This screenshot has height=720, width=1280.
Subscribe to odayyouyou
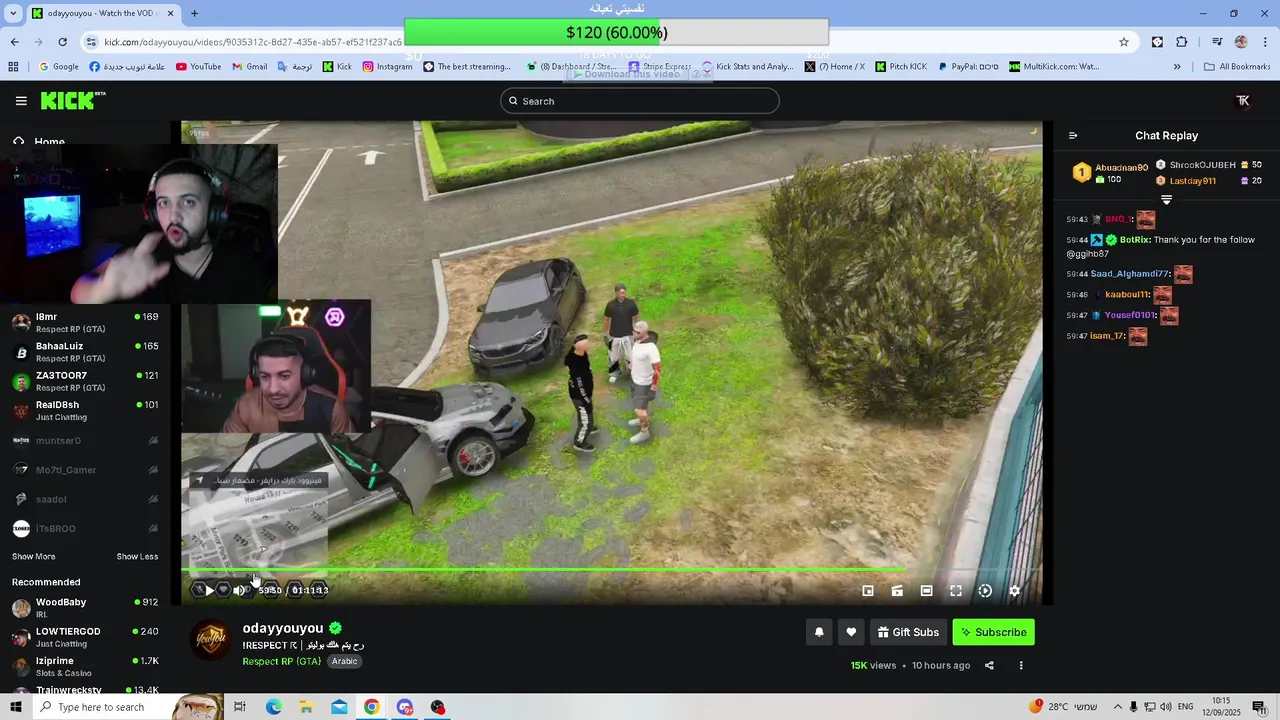[993, 632]
